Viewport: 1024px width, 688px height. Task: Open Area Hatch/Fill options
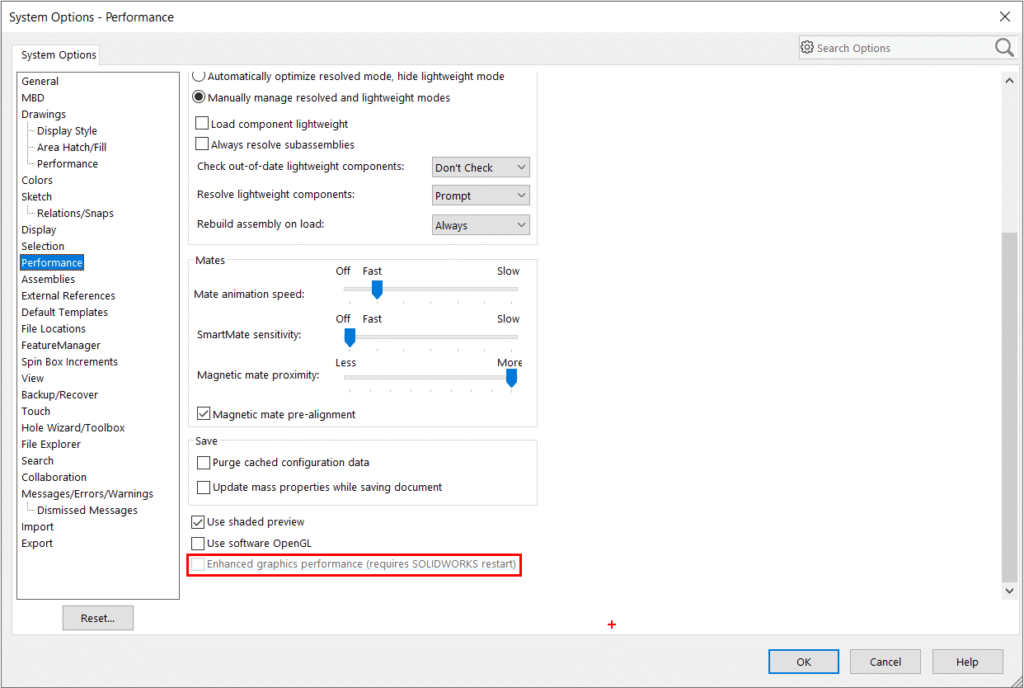tap(71, 147)
